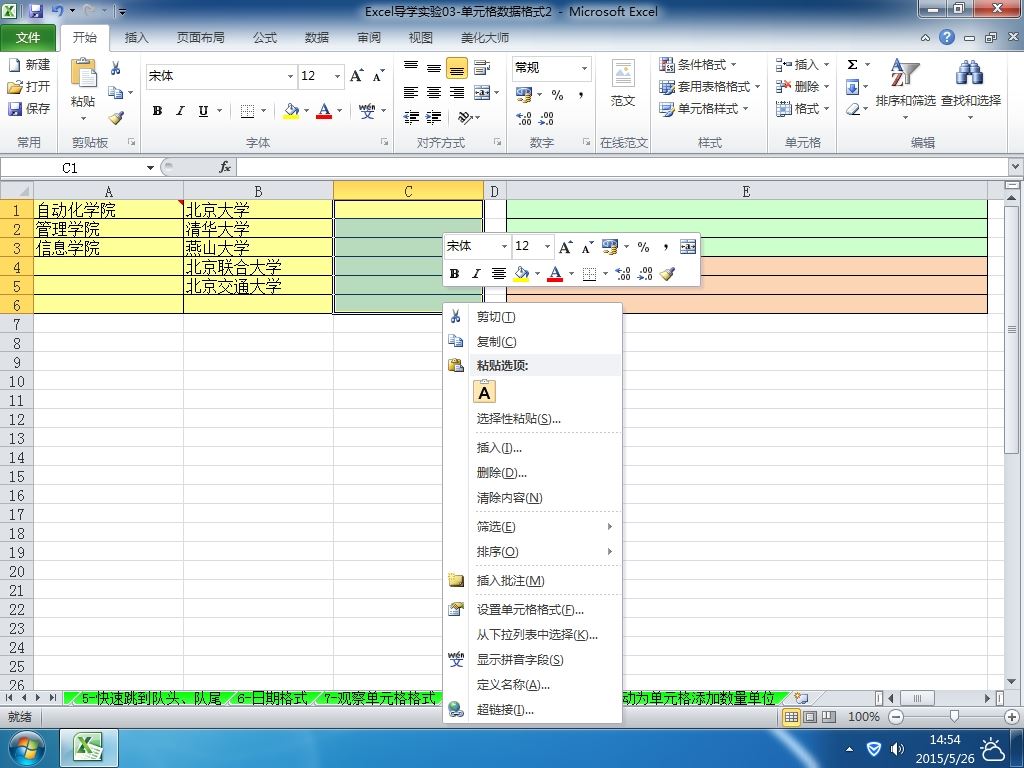Toggle center horizontal alignment in ribbon
The image size is (1024, 768).
pos(433,93)
